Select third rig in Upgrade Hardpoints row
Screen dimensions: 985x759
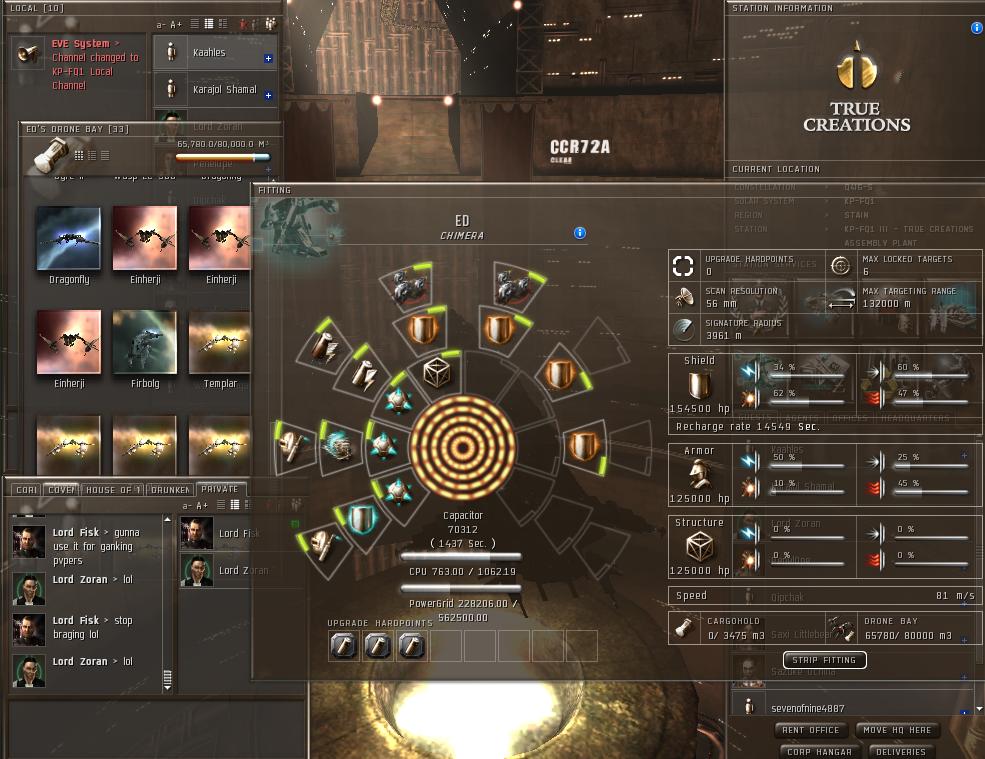[x=411, y=645]
